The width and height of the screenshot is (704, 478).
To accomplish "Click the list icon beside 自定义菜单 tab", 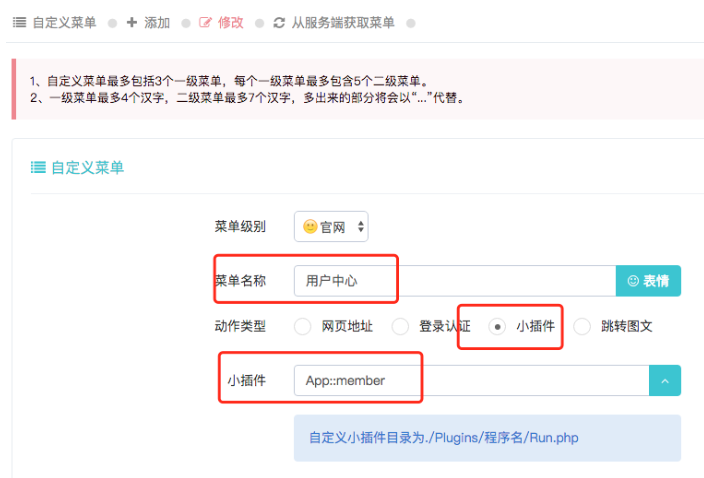I will point(19,22).
